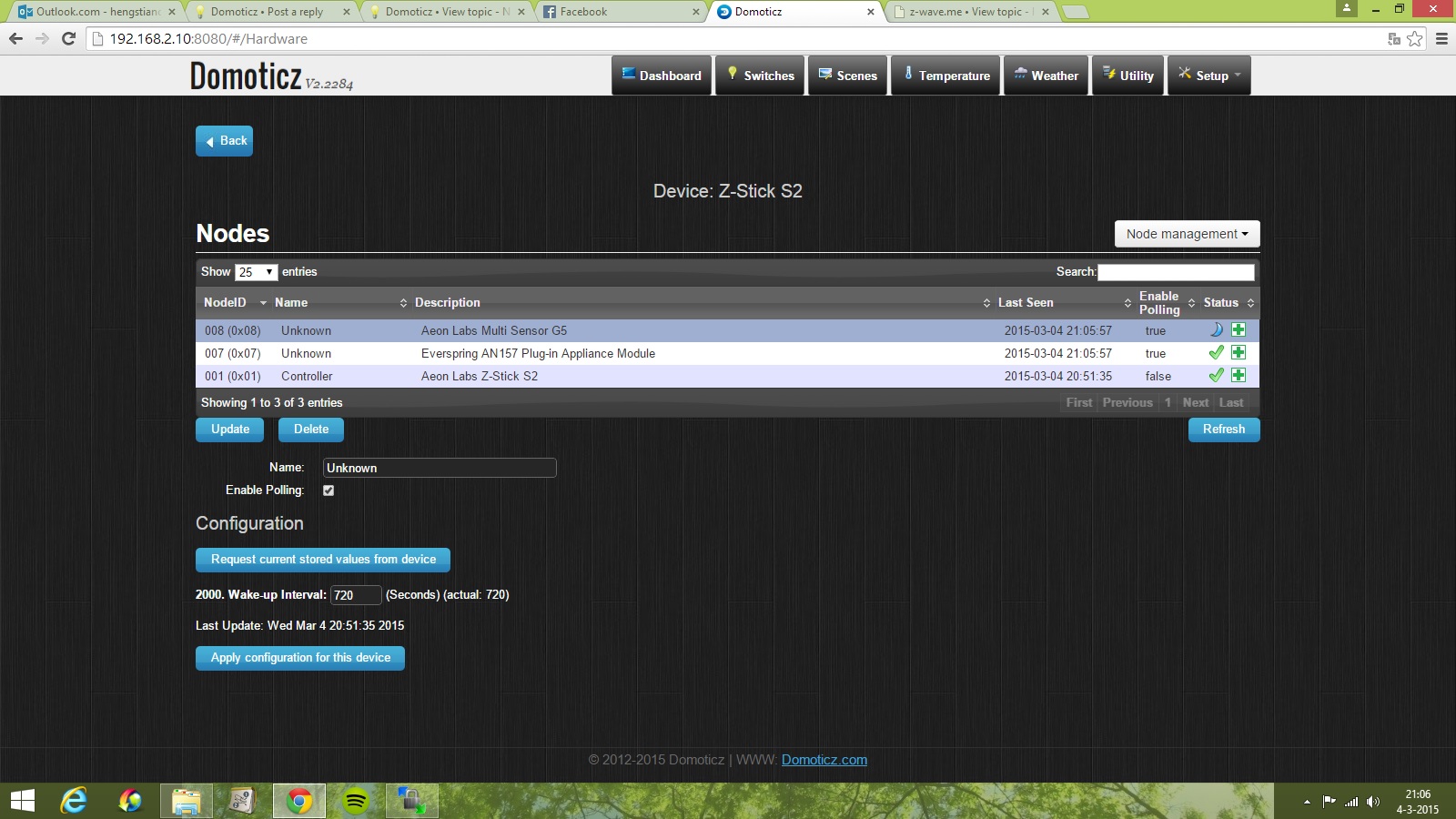Click the sleeping moon status icon for node 008
1456x819 pixels.
(1216, 329)
